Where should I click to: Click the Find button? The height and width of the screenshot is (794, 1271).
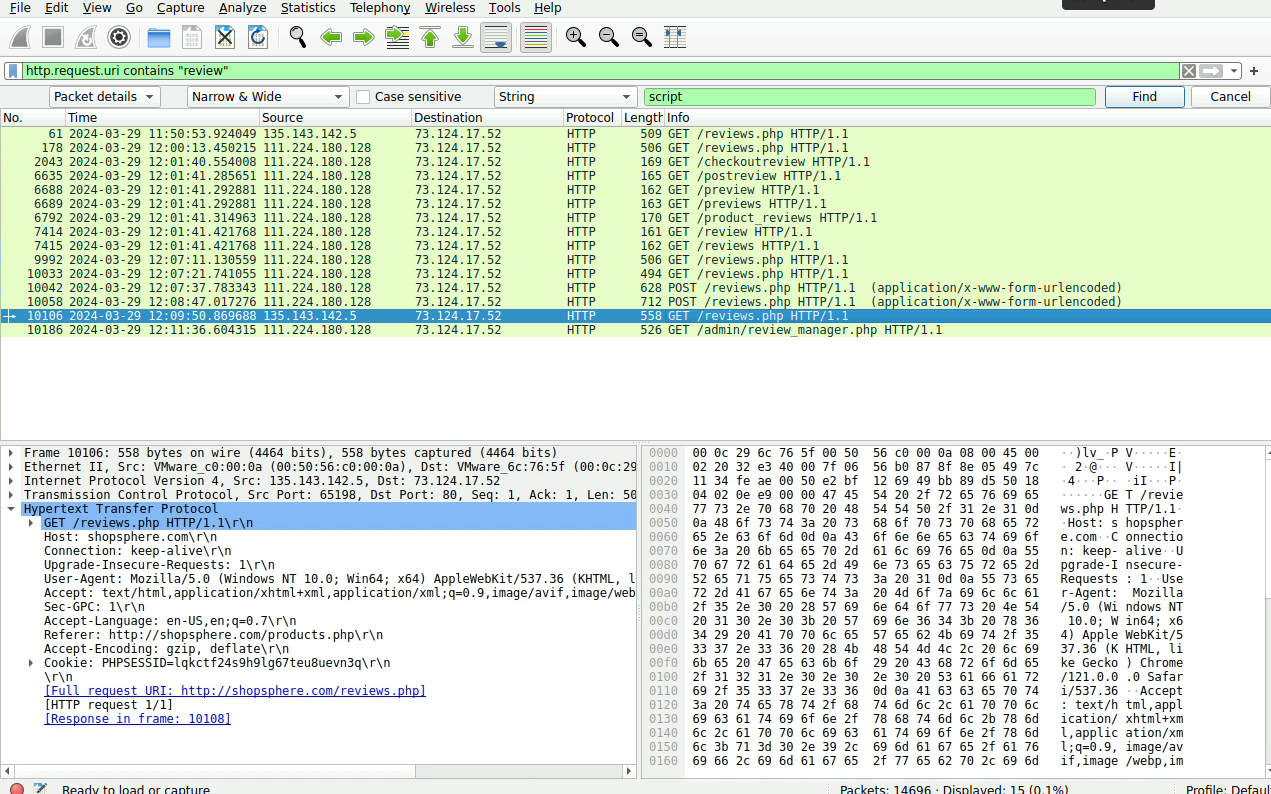click(x=1145, y=97)
